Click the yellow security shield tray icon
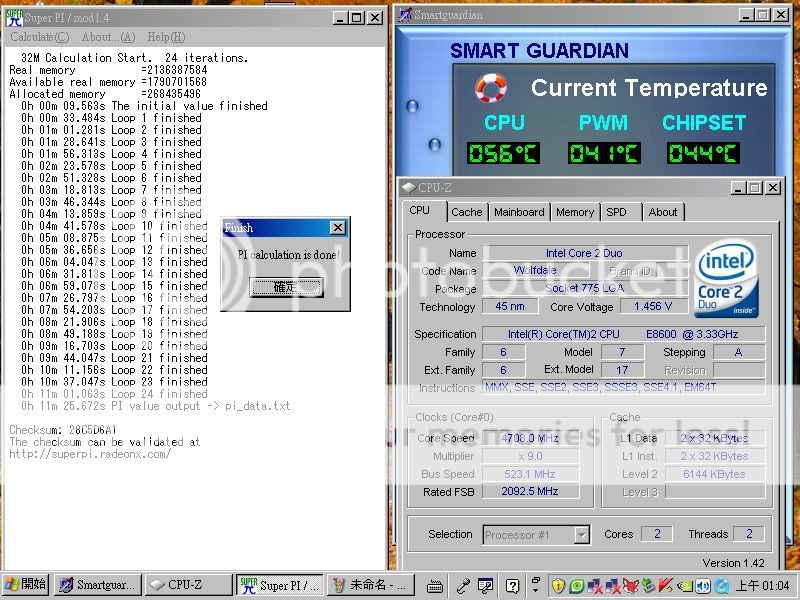 pyautogui.click(x=558, y=585)
